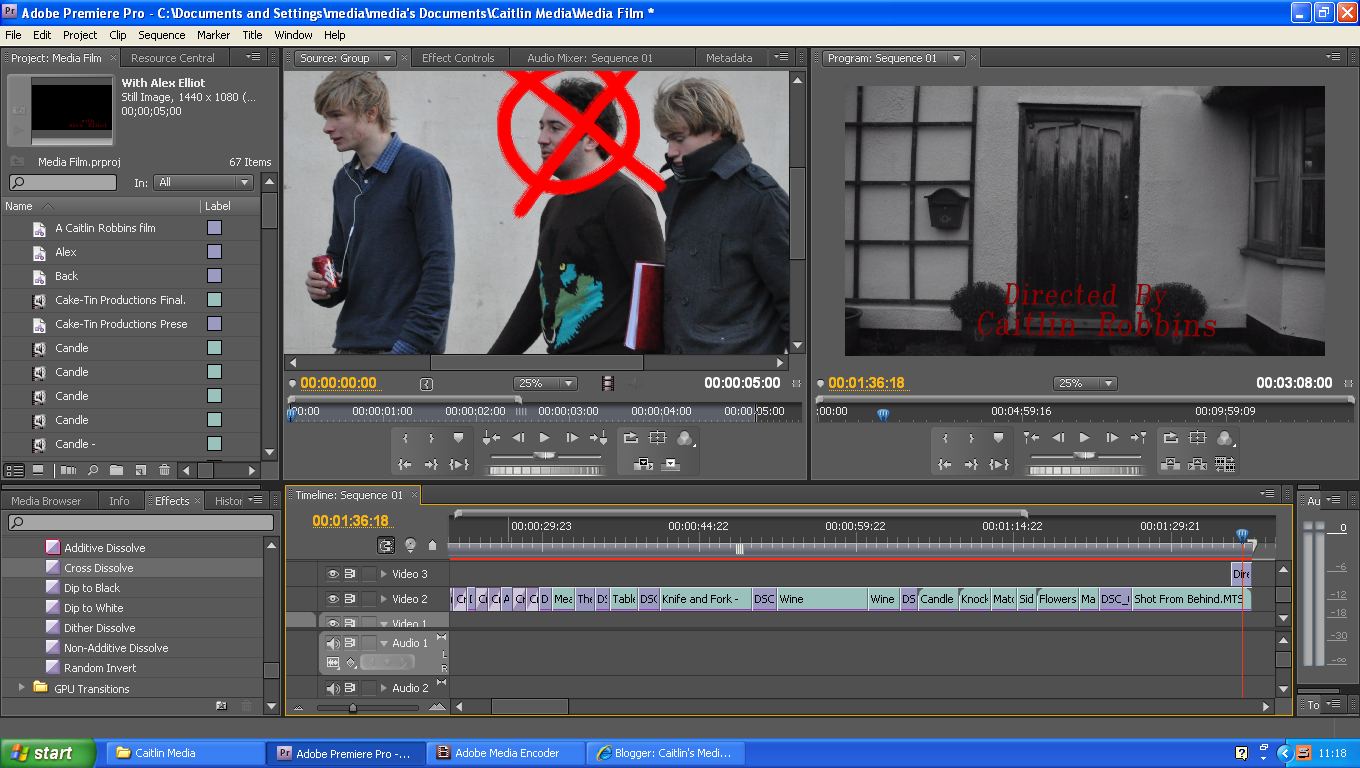Switch Project panel to list view

pos(15,470)
